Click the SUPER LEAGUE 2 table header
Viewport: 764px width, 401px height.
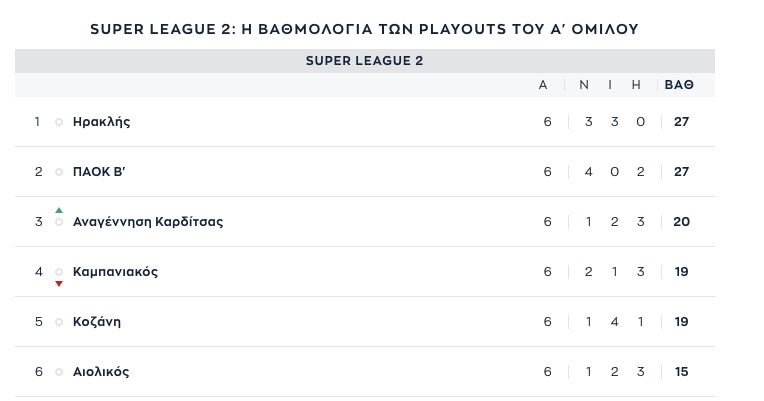(x=364, y=61)
